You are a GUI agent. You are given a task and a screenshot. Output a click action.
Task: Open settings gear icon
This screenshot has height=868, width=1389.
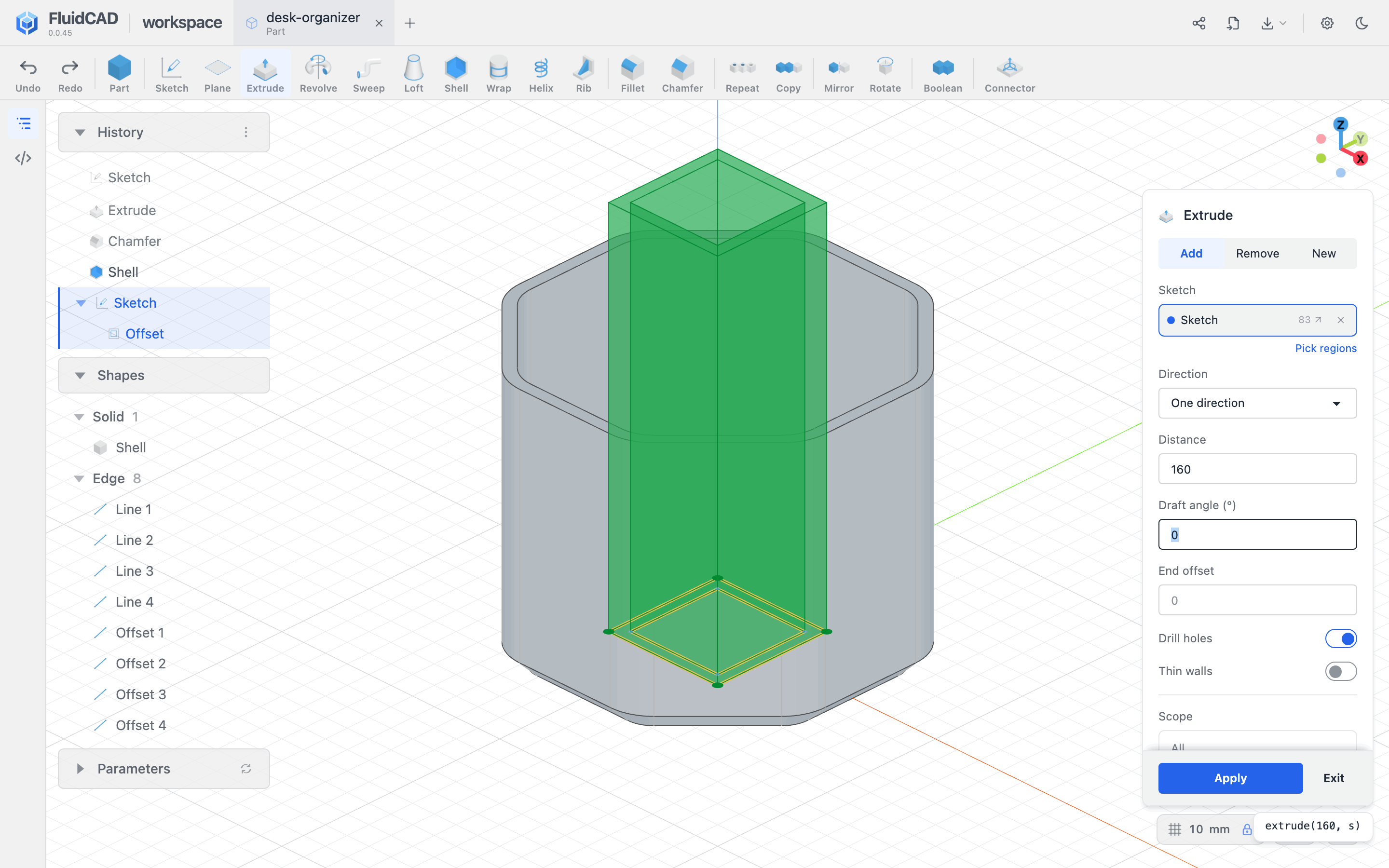[1327, 23]
